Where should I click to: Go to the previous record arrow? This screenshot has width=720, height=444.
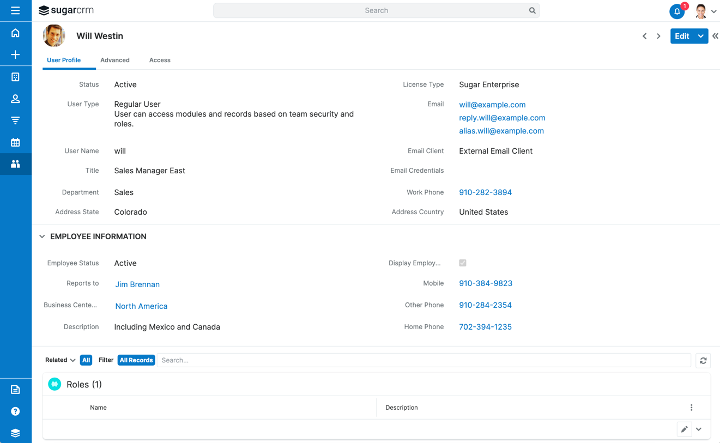[x=645, y=36]
